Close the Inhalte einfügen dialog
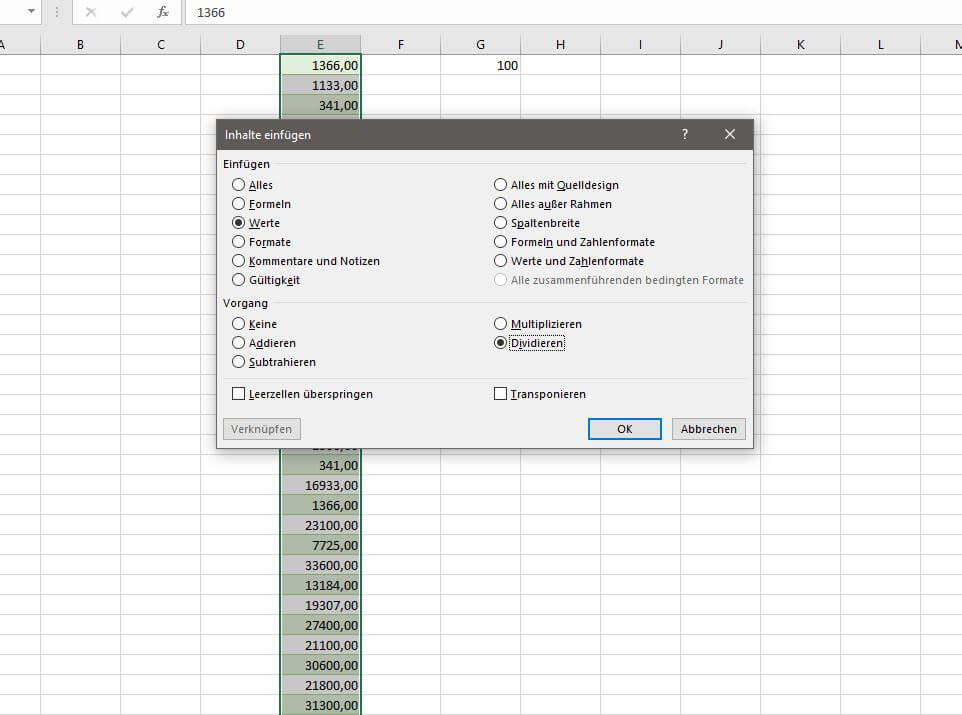This screenshot has height=715, width=962. coord(729,134)
